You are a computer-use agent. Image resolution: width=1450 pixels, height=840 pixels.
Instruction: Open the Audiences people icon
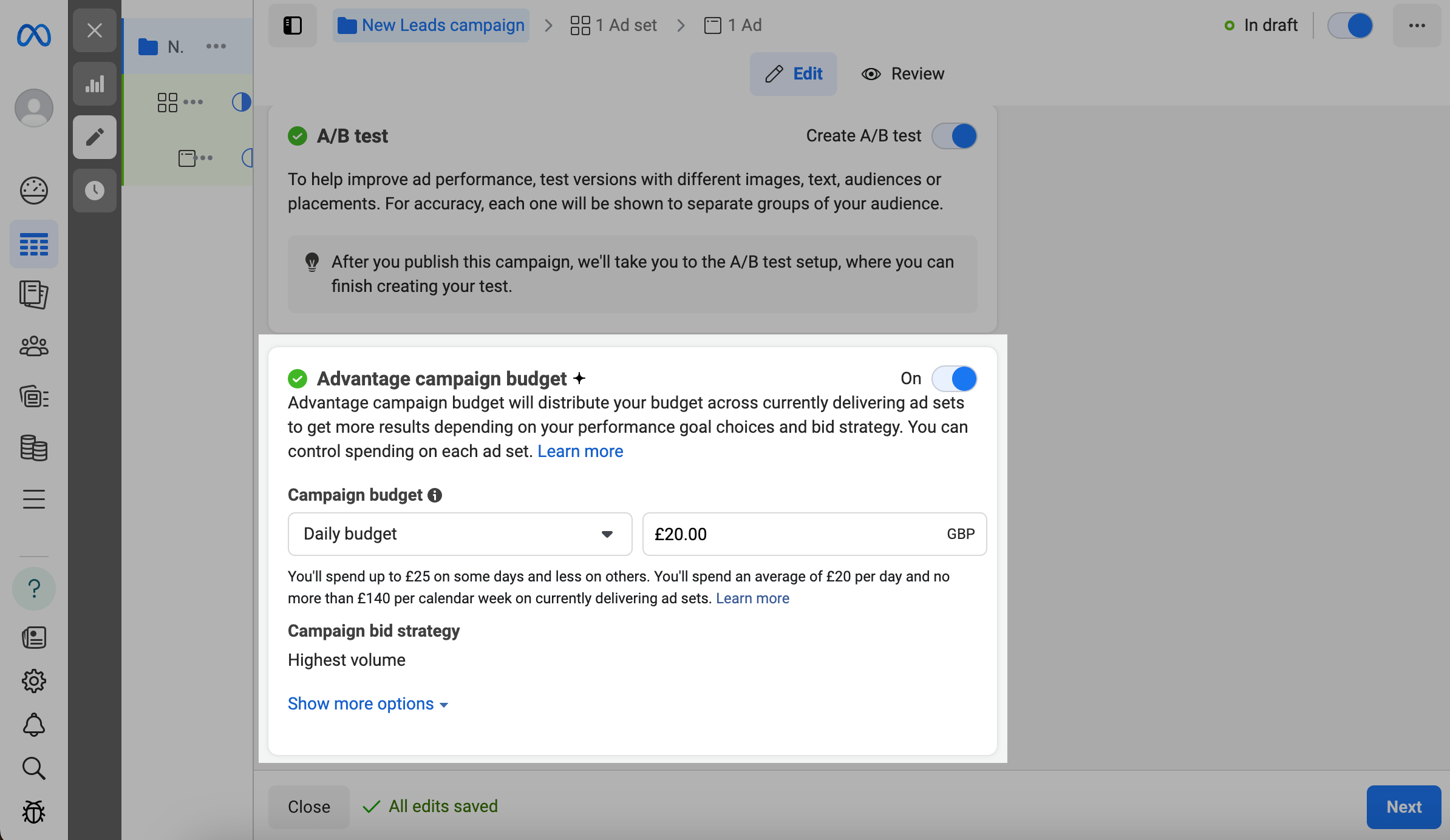(x=34, y=346)
